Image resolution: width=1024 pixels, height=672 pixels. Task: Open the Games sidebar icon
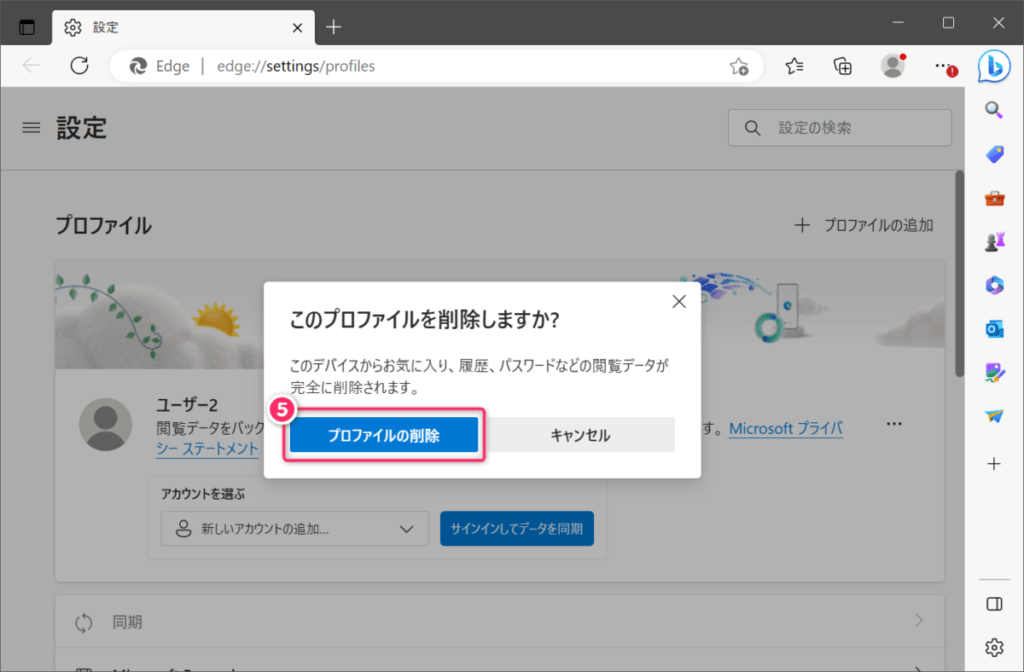point(993,241)
